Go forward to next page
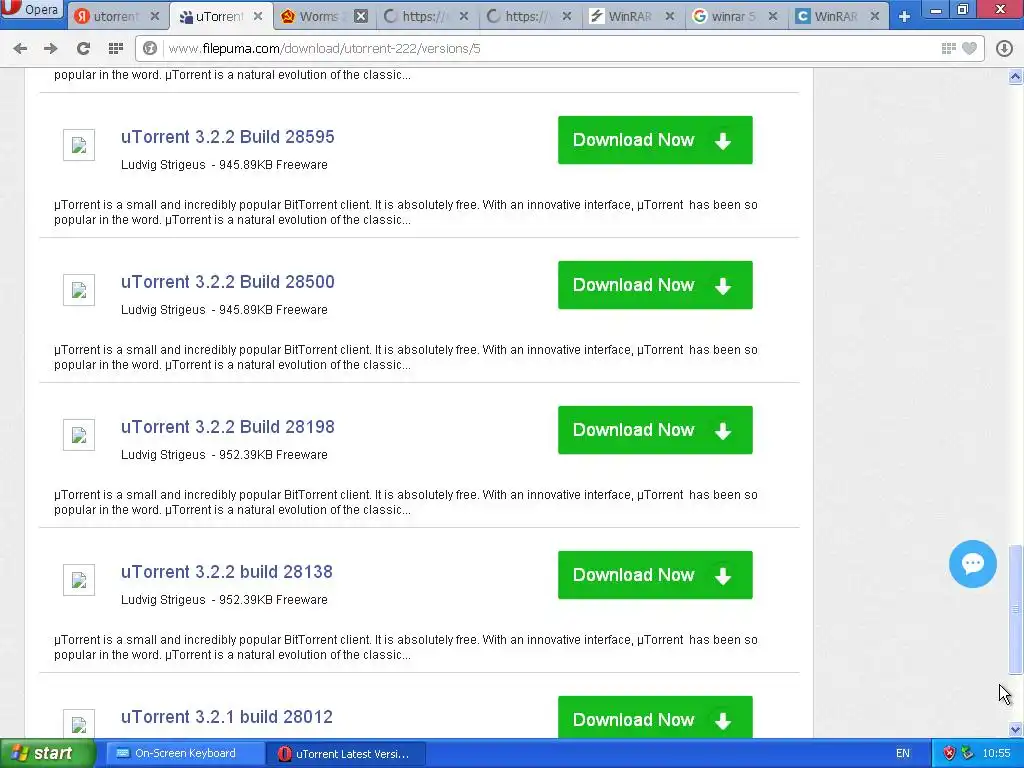The width and height of the screenshot is (1024, 768). (51, 48)
